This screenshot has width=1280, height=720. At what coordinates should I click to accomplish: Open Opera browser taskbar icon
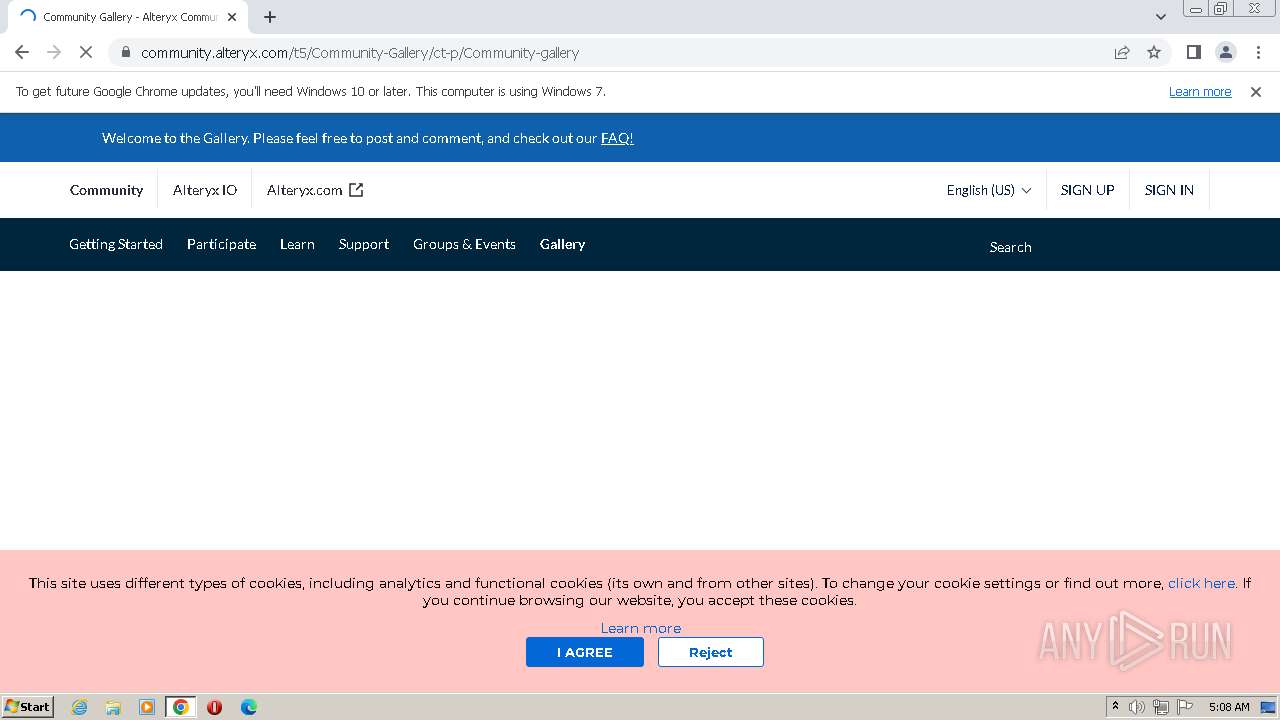(214, 707)
